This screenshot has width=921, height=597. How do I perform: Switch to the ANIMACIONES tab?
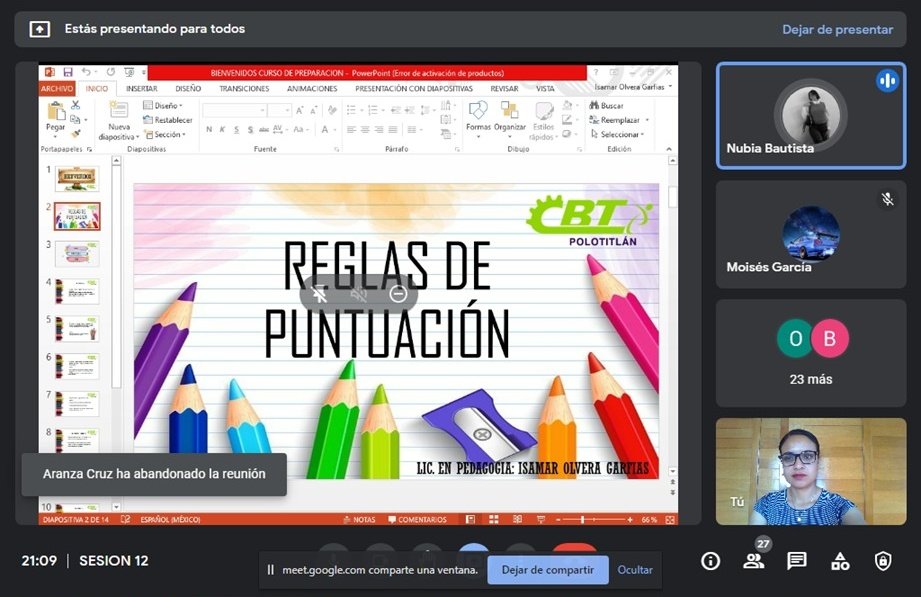tap(312, 89)
